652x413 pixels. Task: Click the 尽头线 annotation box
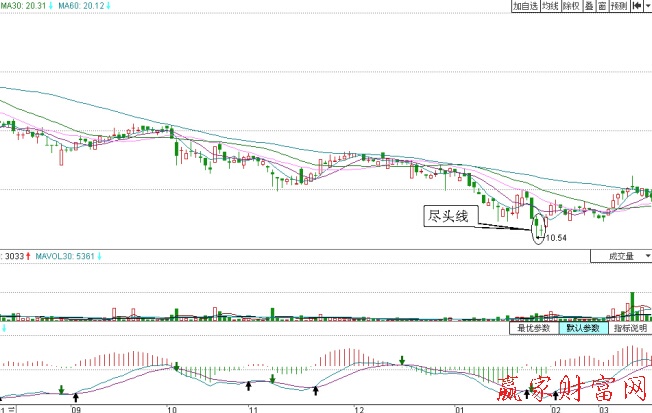[x=446, y=215]
